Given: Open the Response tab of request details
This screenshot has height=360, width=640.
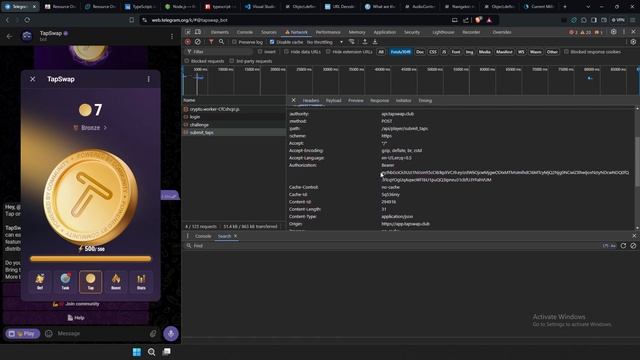Looking at the screenshot, I should click(379, 100).
